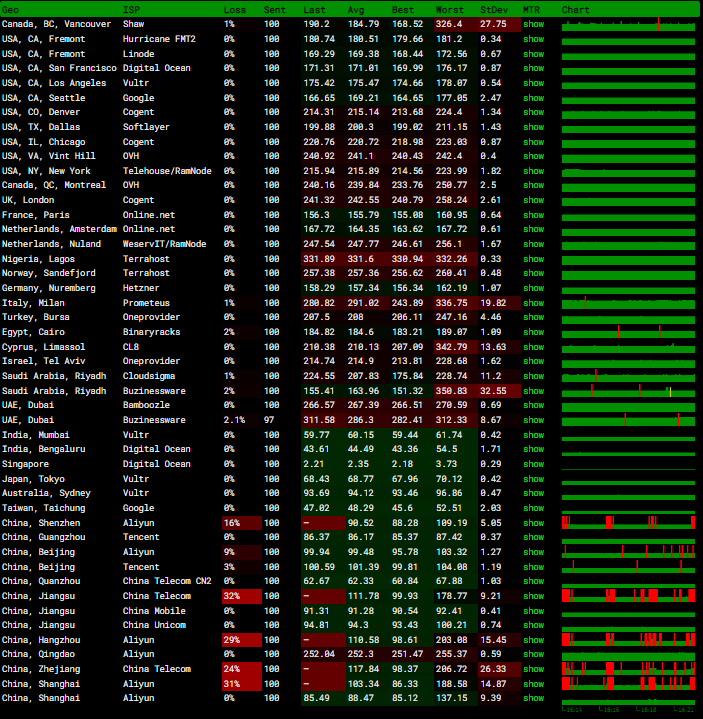
Task: Show MTR for China Telecom CN2 Quanzhou
Action: (x=533, y=581)
